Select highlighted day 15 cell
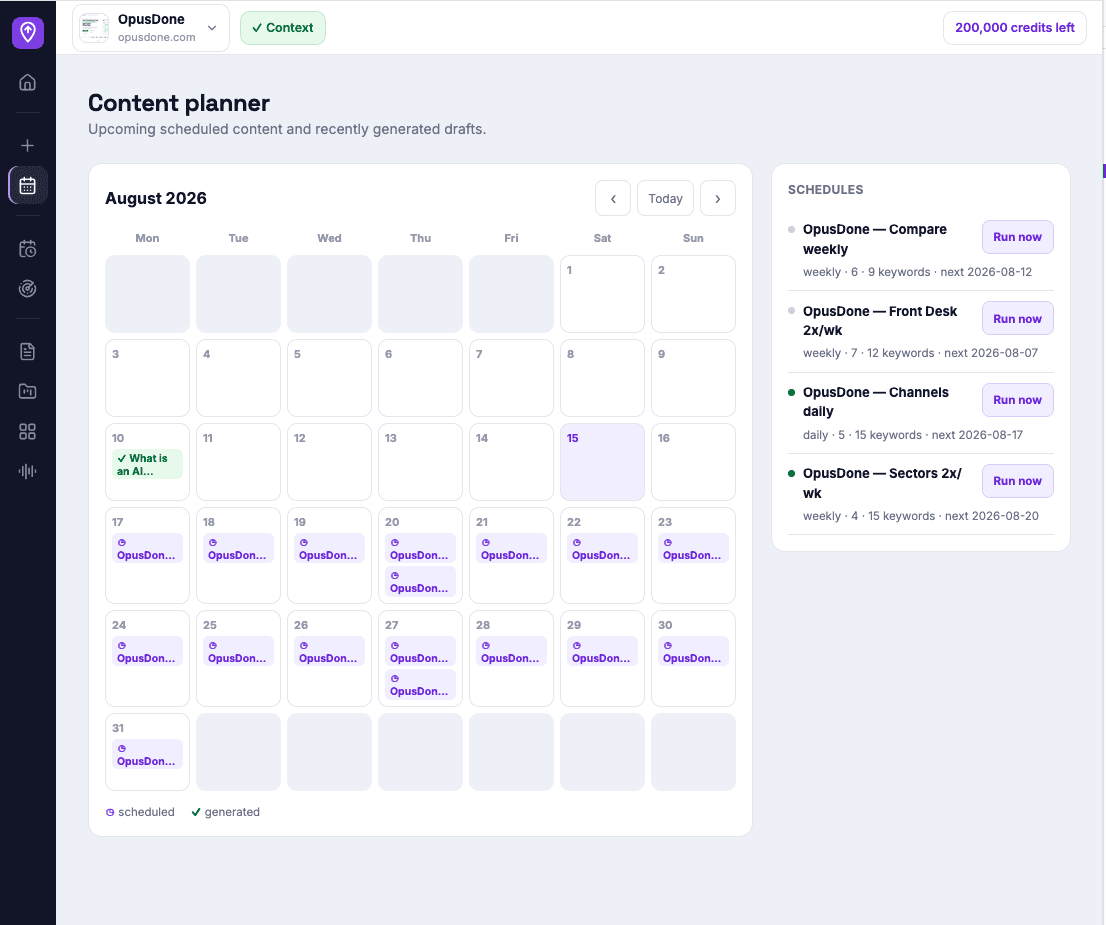The width and height of the screenshot is (1106, 925). tap(602, 462)
